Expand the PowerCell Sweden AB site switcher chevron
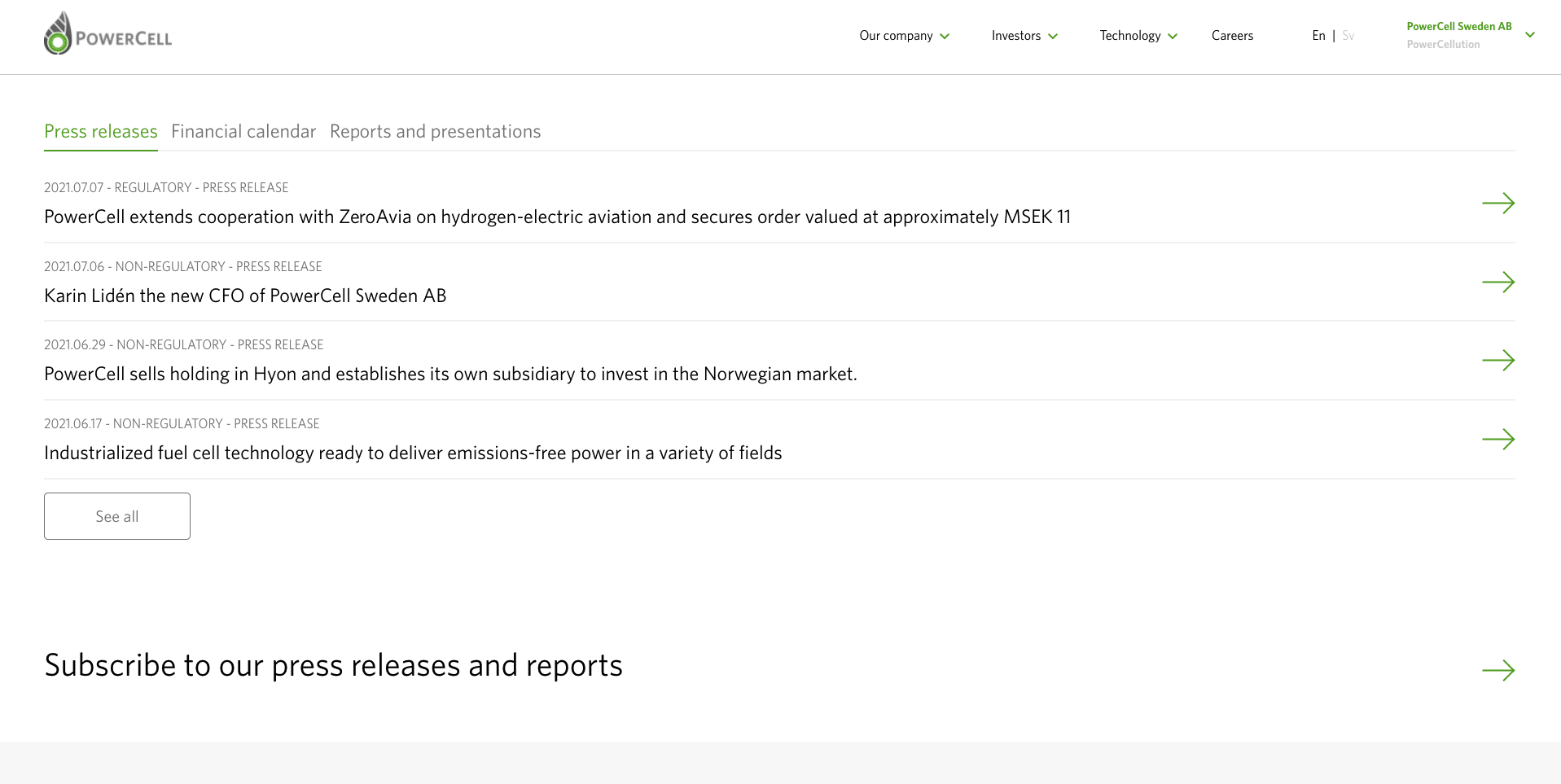The width and height of the screenshot is (1561, 784). pyautogui.click(x=1530, y=35)
